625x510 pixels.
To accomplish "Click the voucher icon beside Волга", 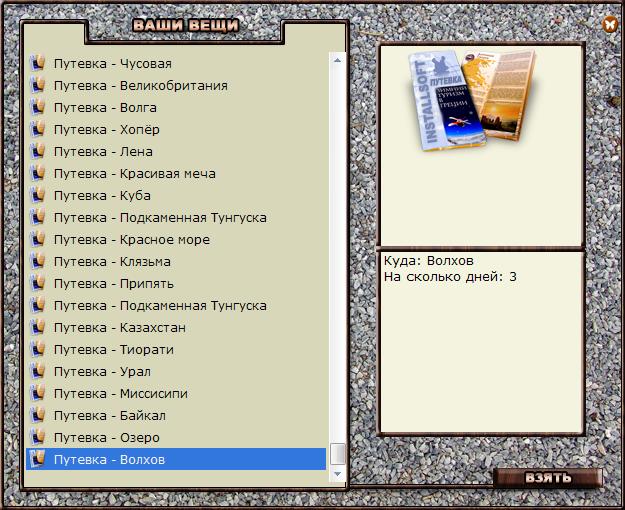I will click(x=37, y=107).
